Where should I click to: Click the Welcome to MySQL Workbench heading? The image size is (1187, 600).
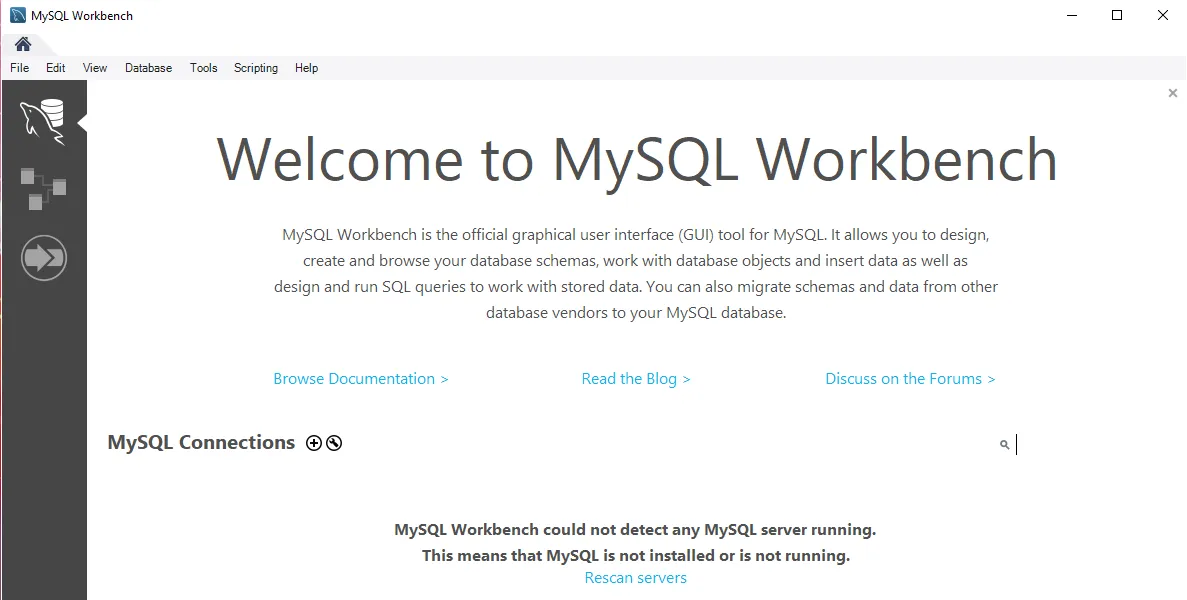[x=637, y=160]
